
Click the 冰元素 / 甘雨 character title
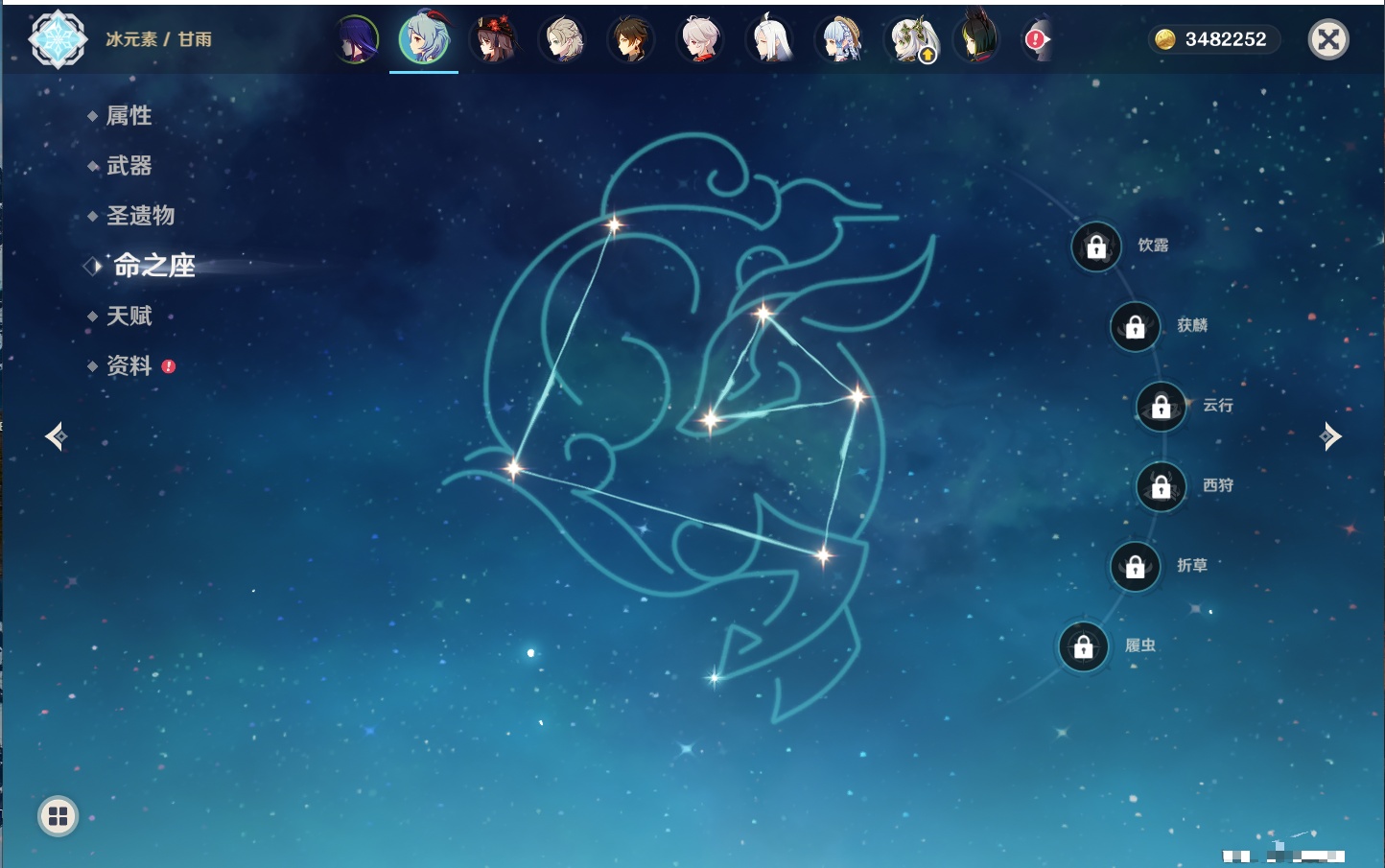(x=158, y=39)
